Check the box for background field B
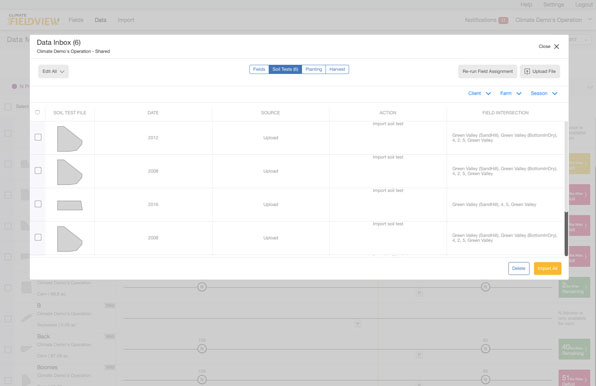Viewport: 596px width, 386px height. tap(8, 319)
